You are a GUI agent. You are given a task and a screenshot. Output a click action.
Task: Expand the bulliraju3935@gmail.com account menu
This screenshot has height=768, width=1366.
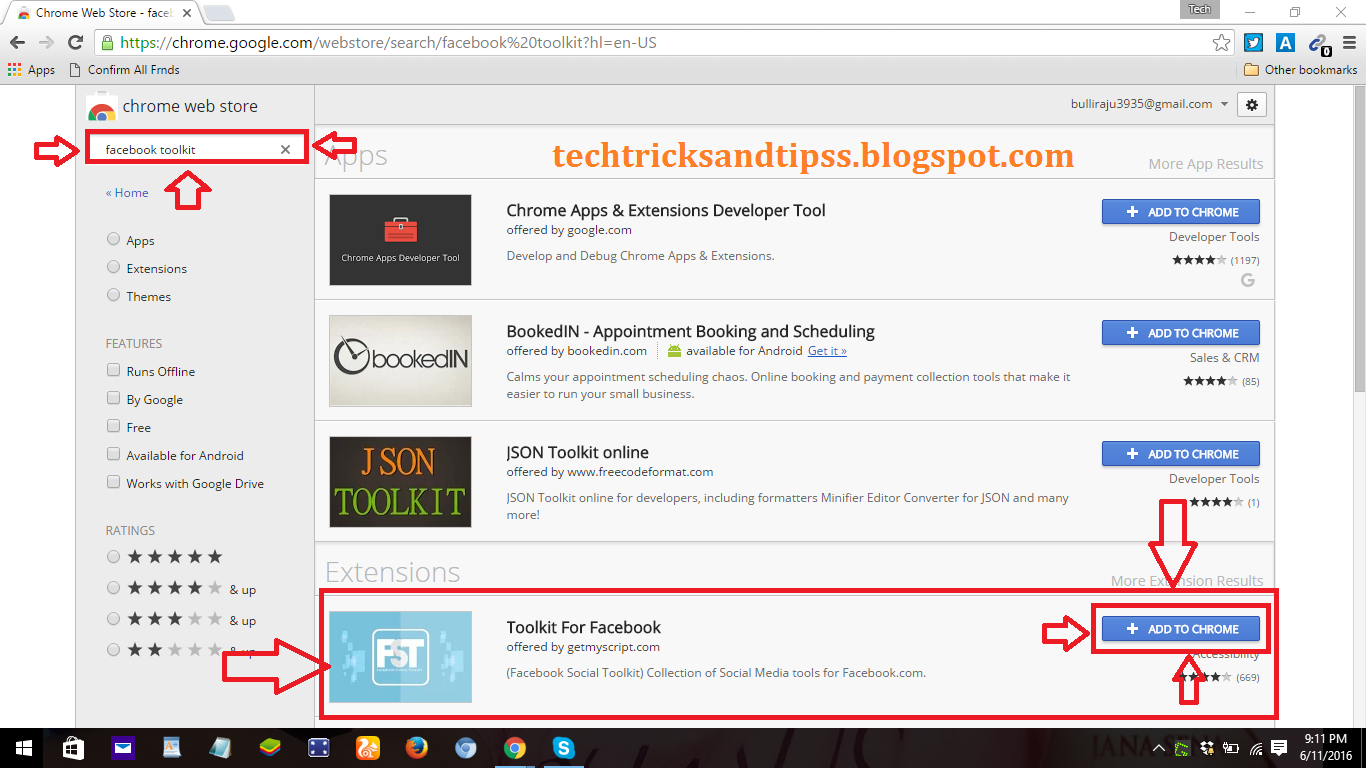(x=1150, y=104)
